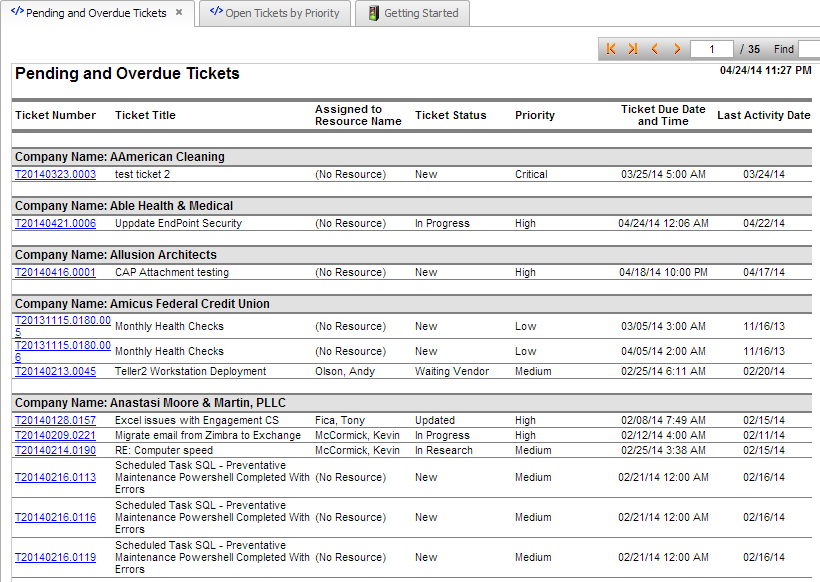Open ticket T20140416.0001

(55, 272)
